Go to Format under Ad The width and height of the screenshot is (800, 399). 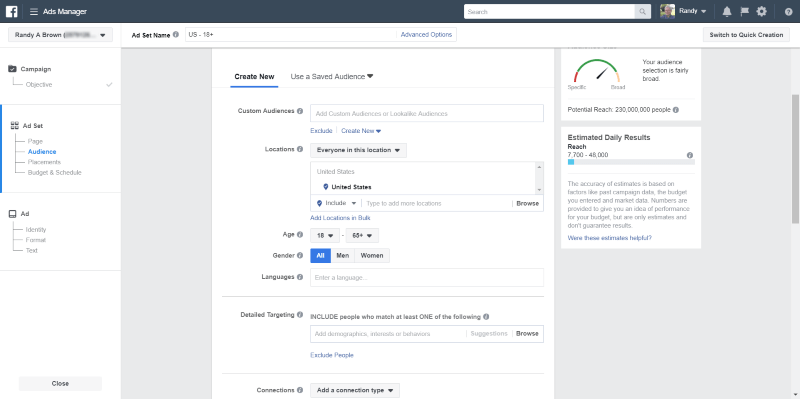point(36,240)
